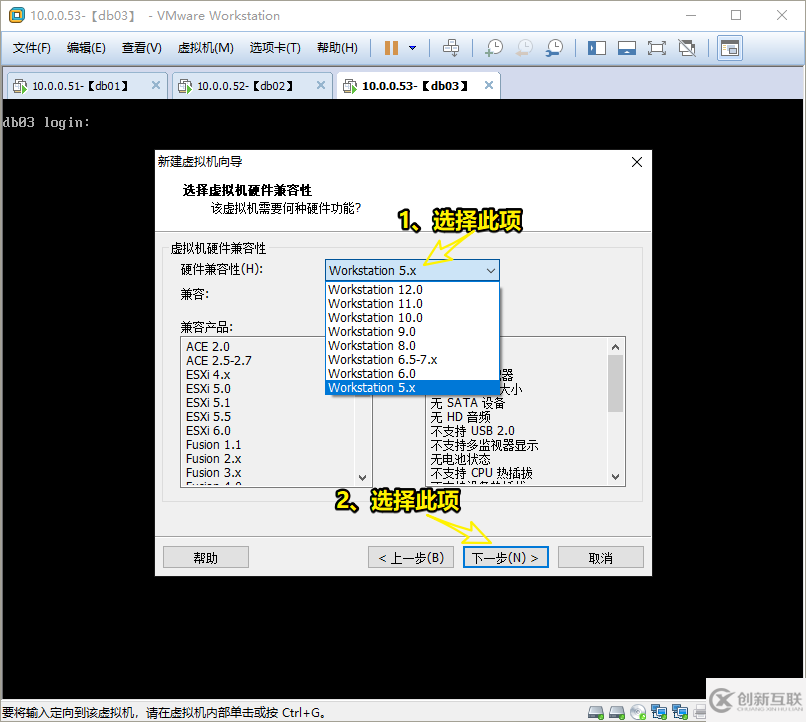Open the 编辑(E) menu
The height and width of the screenshot is (722, 806).
click(86, 48)
